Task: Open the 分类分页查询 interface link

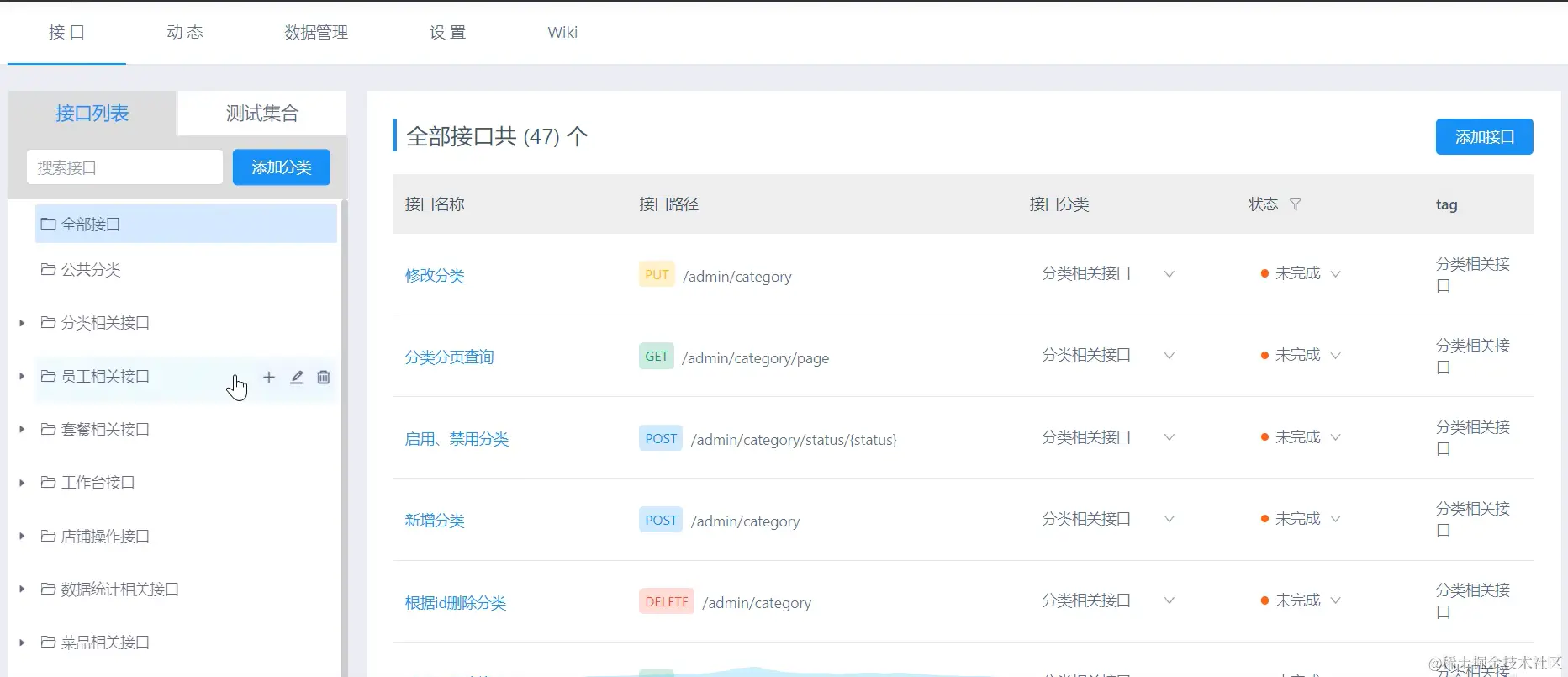Action: (x=450, y=357)
